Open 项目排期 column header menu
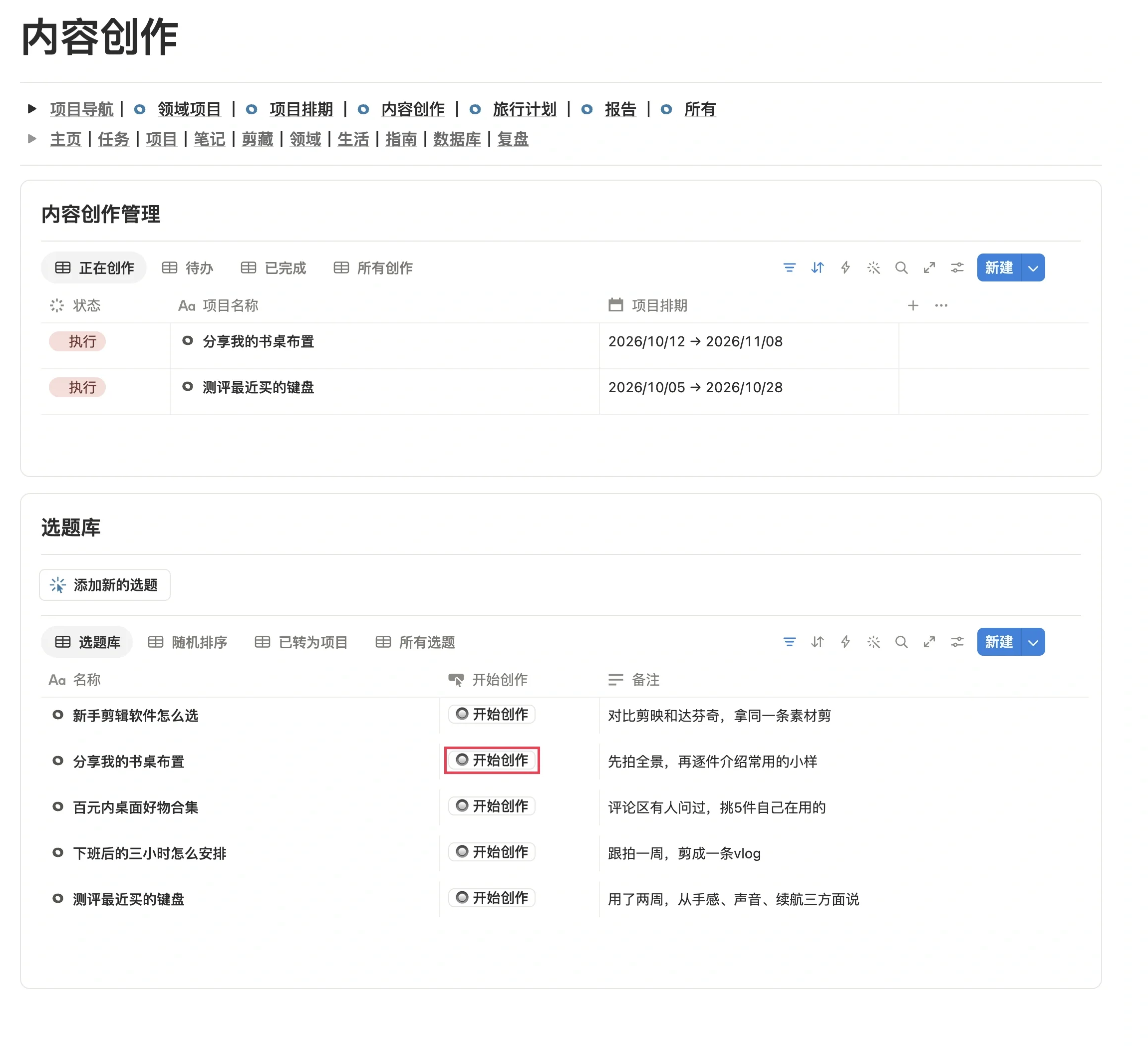This screenshot has width=1148, height=1048. point(647,306)
